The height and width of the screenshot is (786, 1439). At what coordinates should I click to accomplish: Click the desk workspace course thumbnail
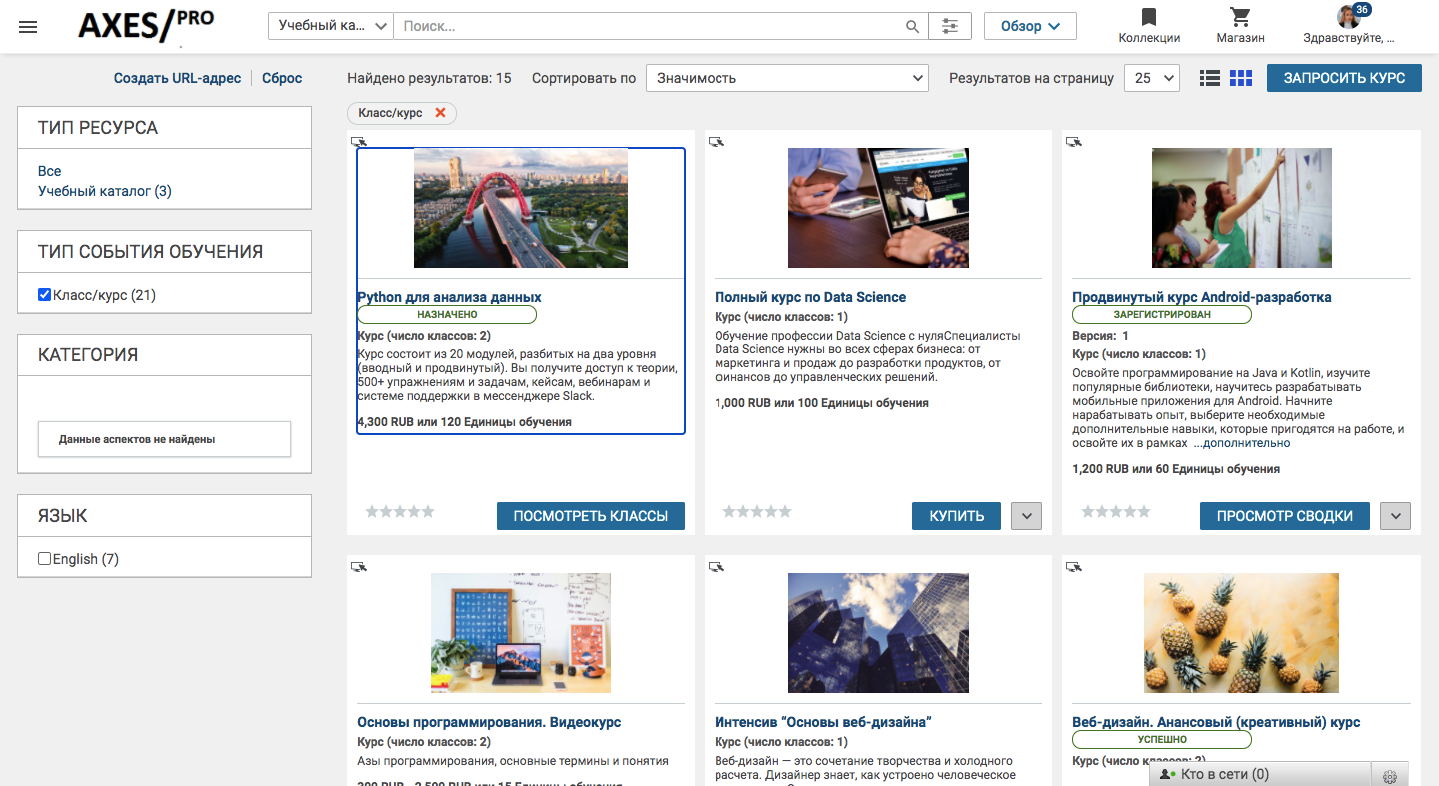coord(521,633)
